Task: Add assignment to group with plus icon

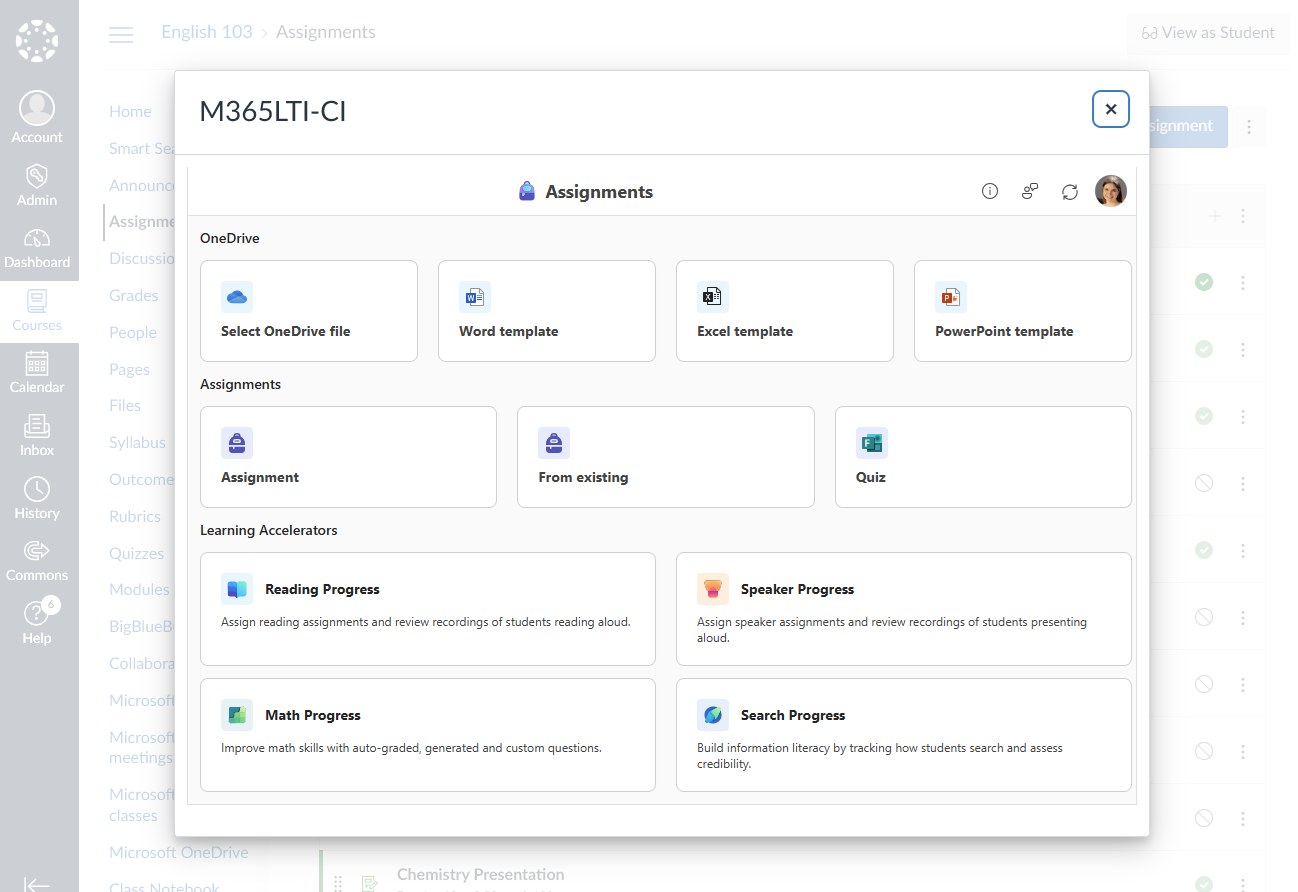Action: 1214,216
